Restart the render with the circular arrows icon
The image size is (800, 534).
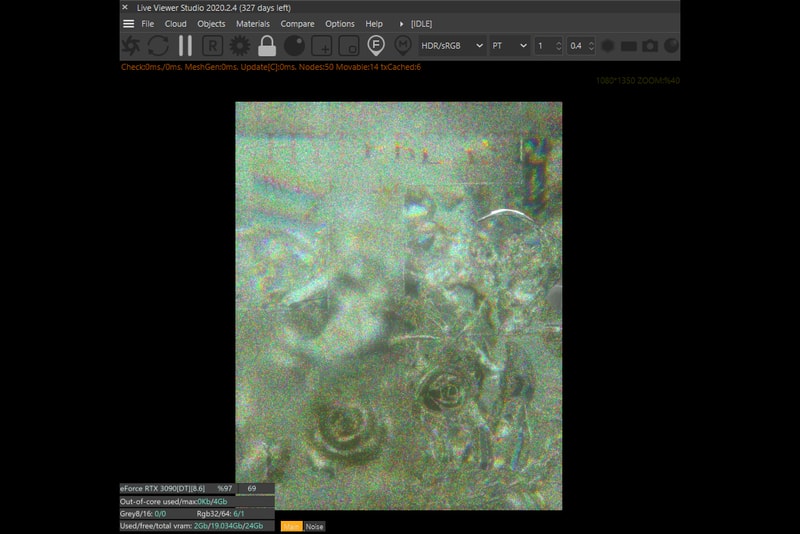158,46
